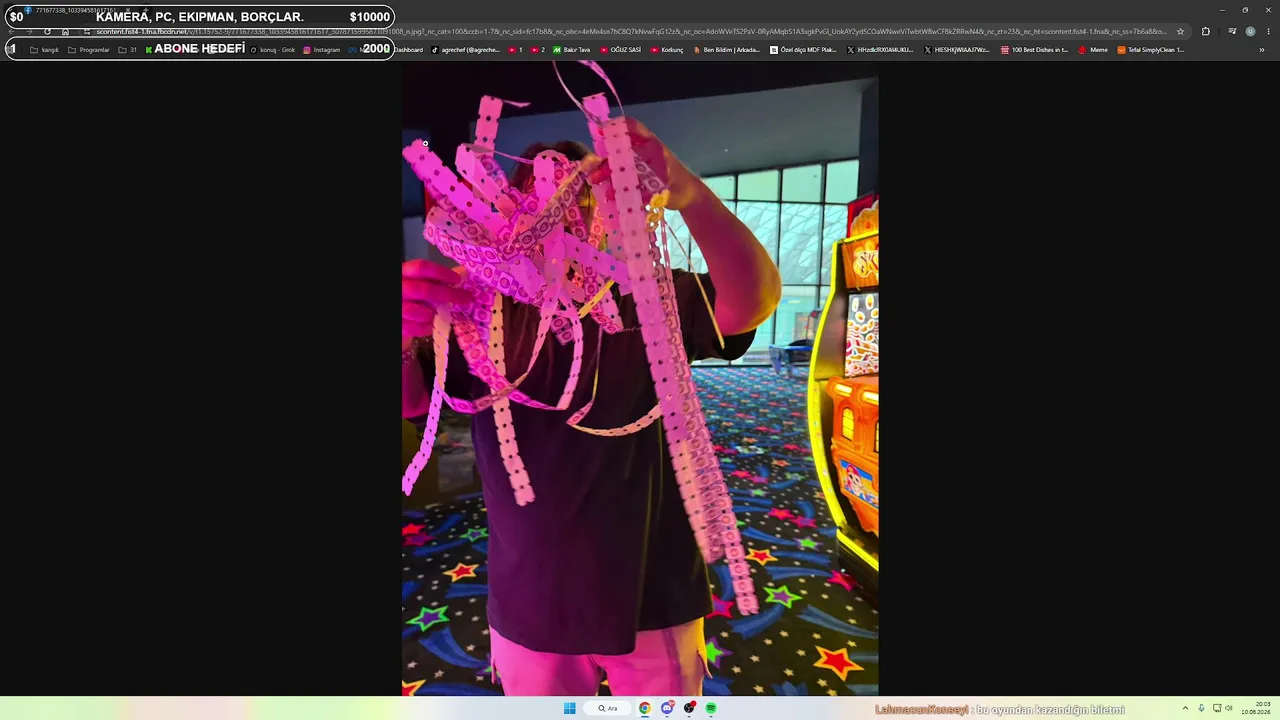Open the media control icon in Chrome toolbar
The height and width of the screenshot is (720, 1280).
tap(1232, 31)
